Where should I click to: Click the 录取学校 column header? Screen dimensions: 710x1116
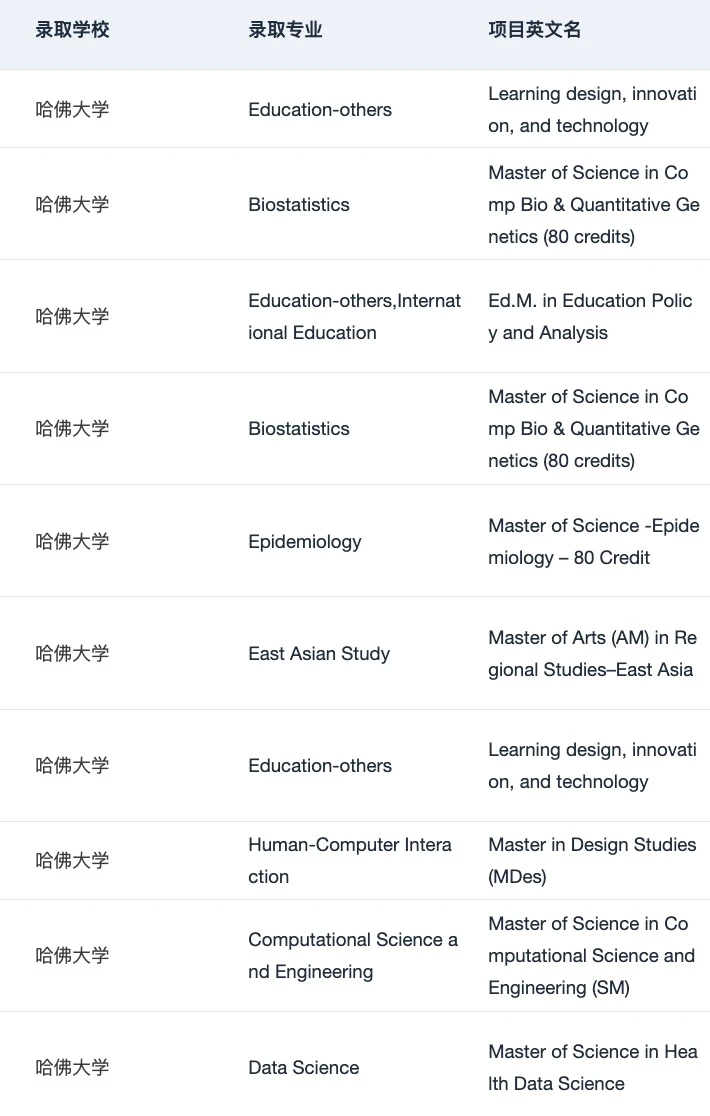[x=72, y=30]
